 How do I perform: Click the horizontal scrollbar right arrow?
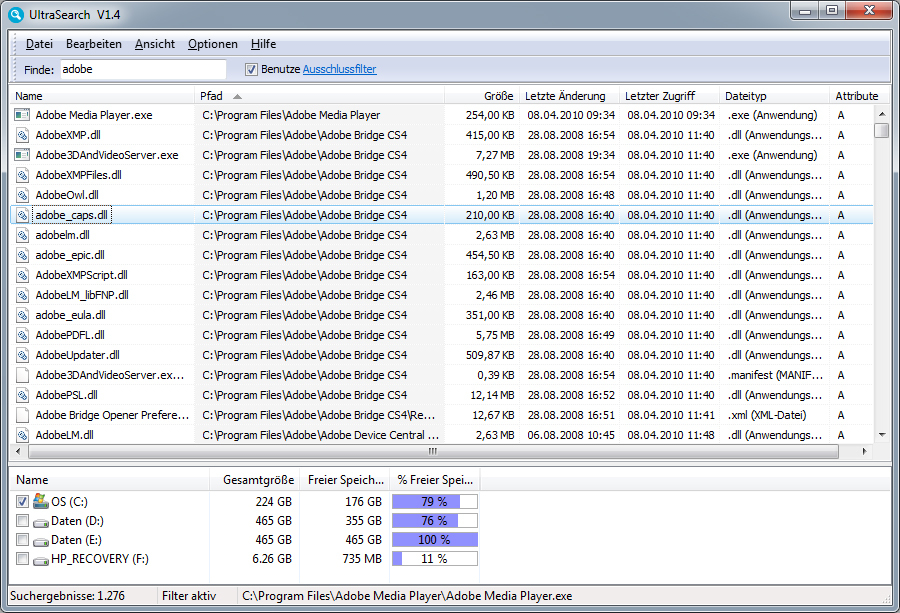864,451
